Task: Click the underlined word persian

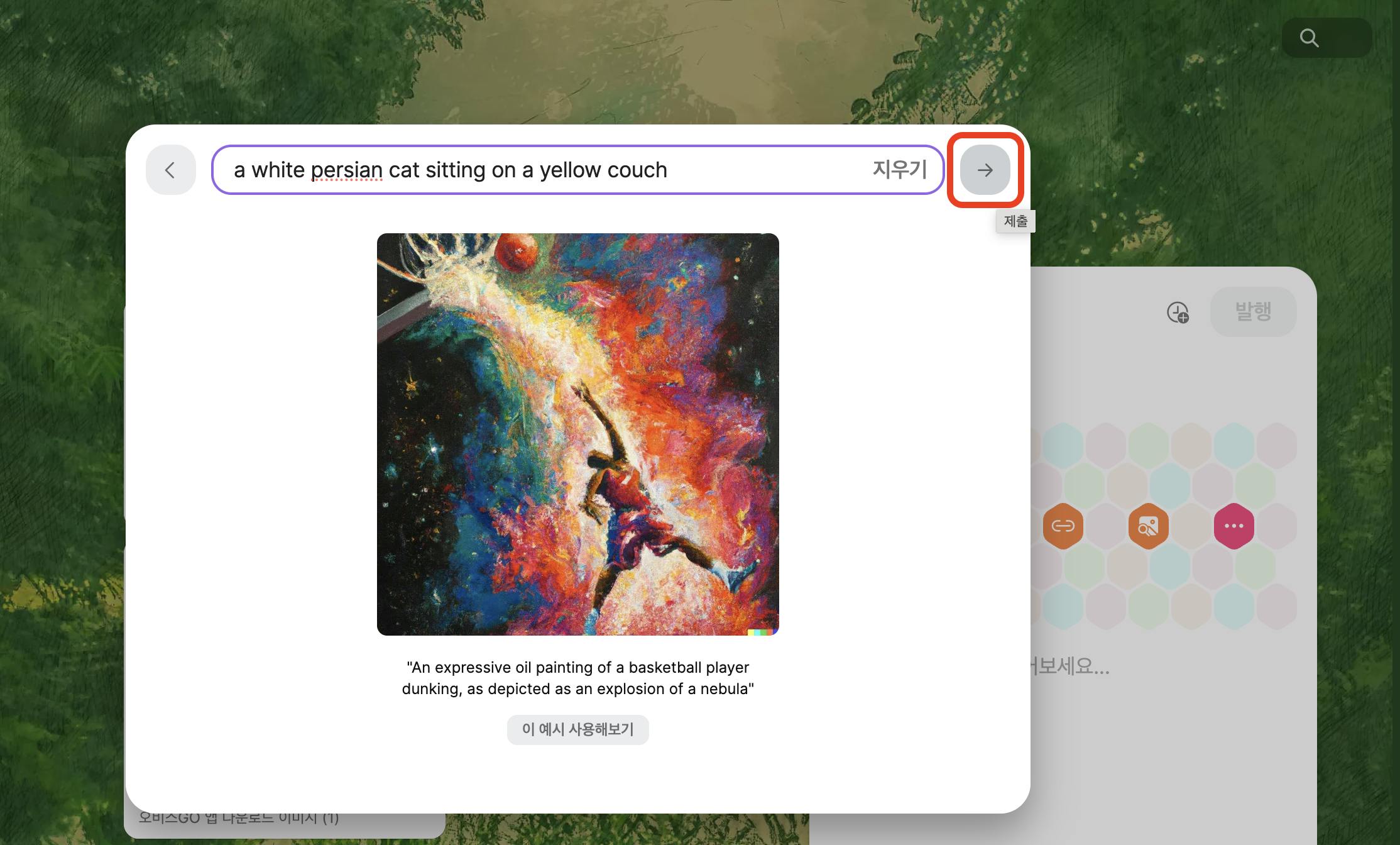Action: [346, 170]
